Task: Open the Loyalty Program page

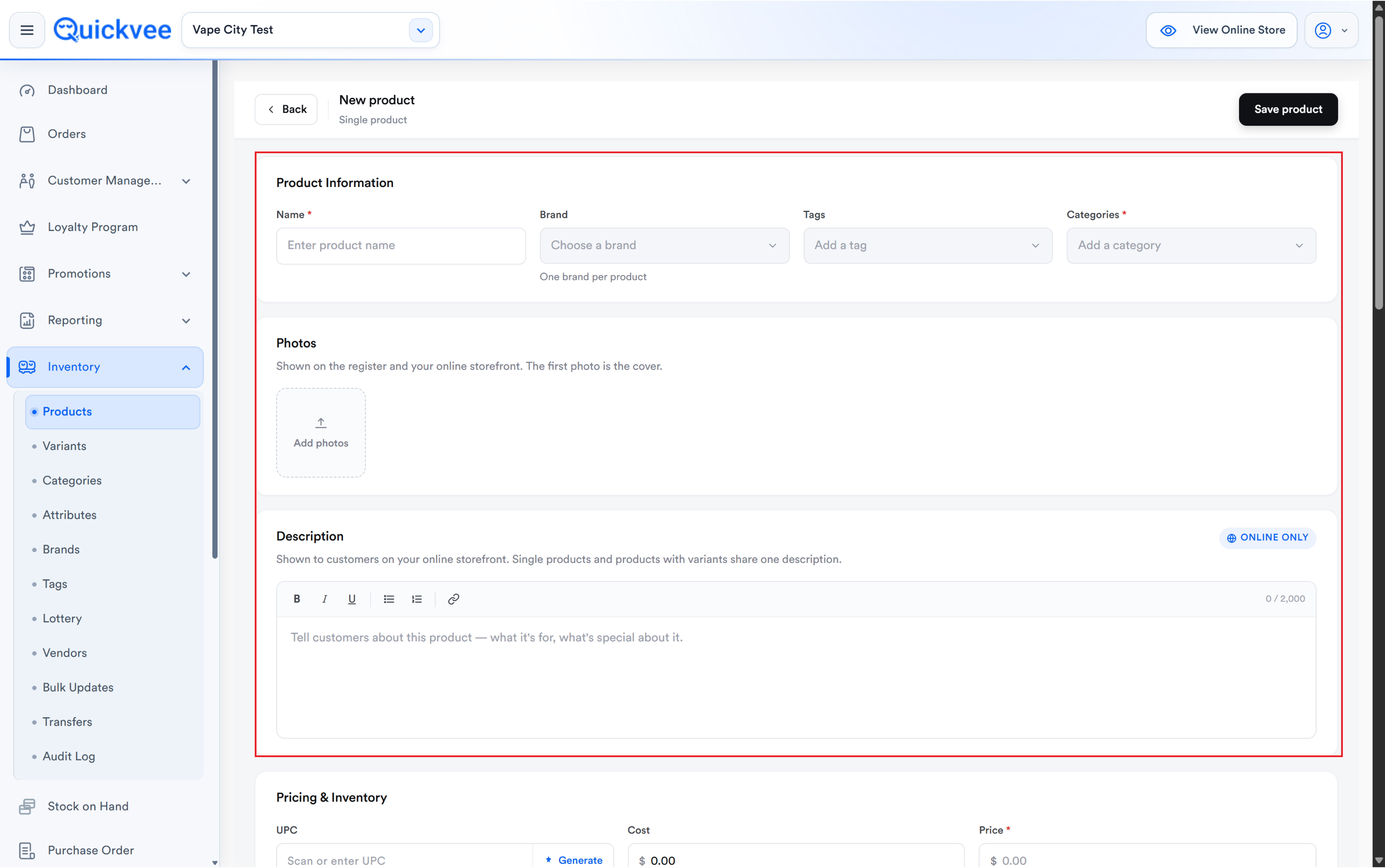Action: [105, 227]
